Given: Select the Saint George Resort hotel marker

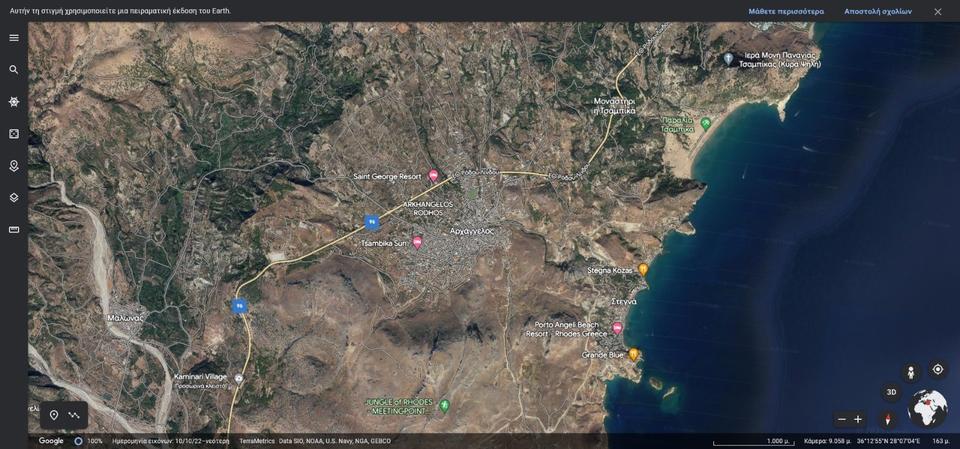Looking at the screenshot, I should [433, 176].
